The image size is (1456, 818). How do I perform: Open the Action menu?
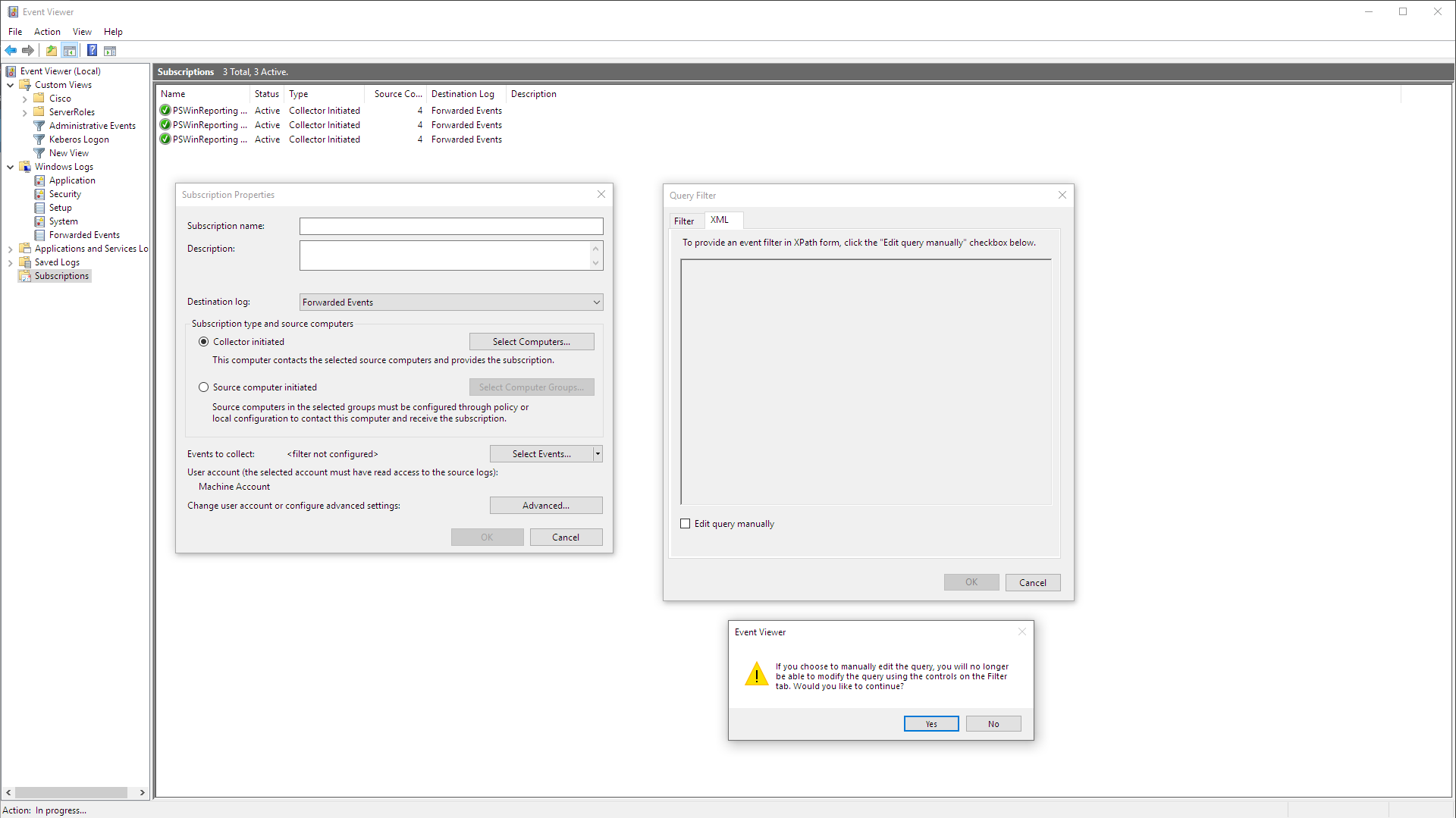point(47,31)
